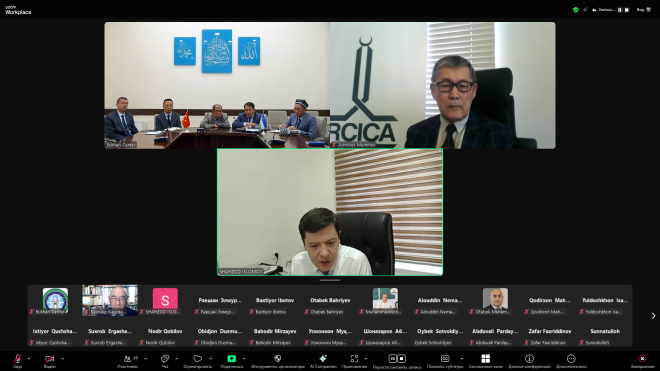The image size is (660, 371).
Task: Go to next page of participant thumbnails
Action: [653, 316]
